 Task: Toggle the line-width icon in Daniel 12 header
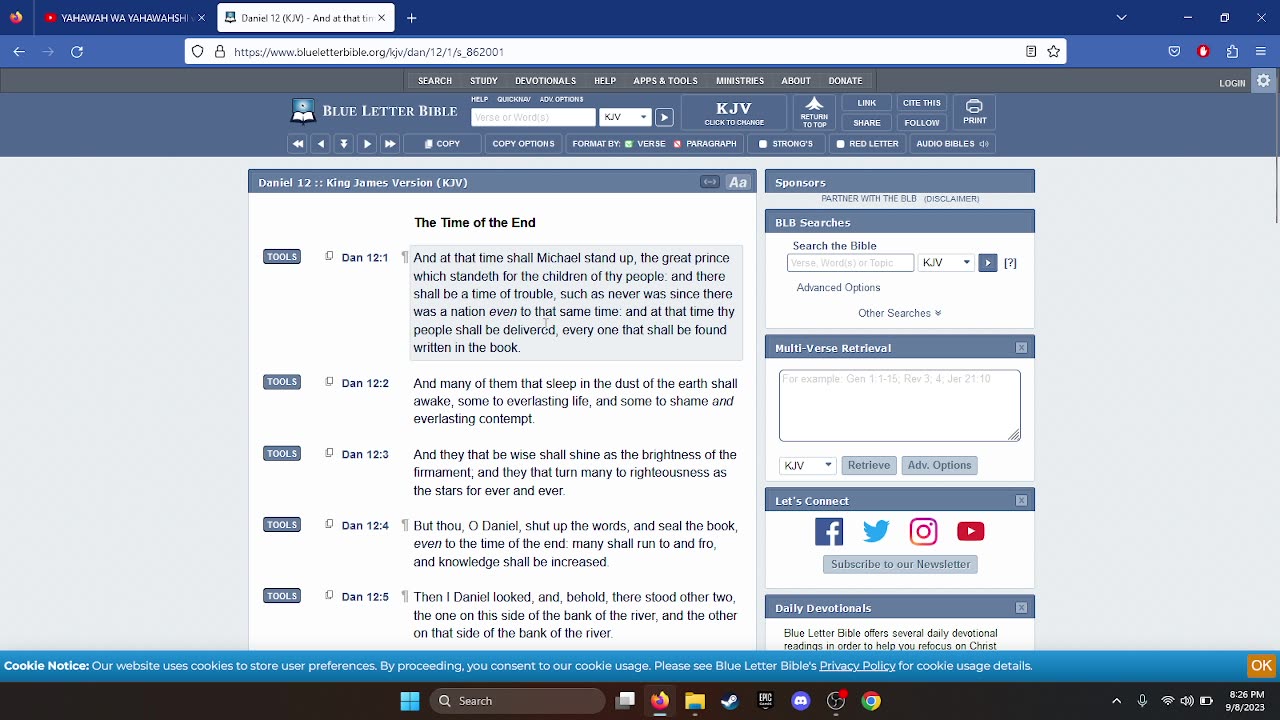(x=710, y=182)
